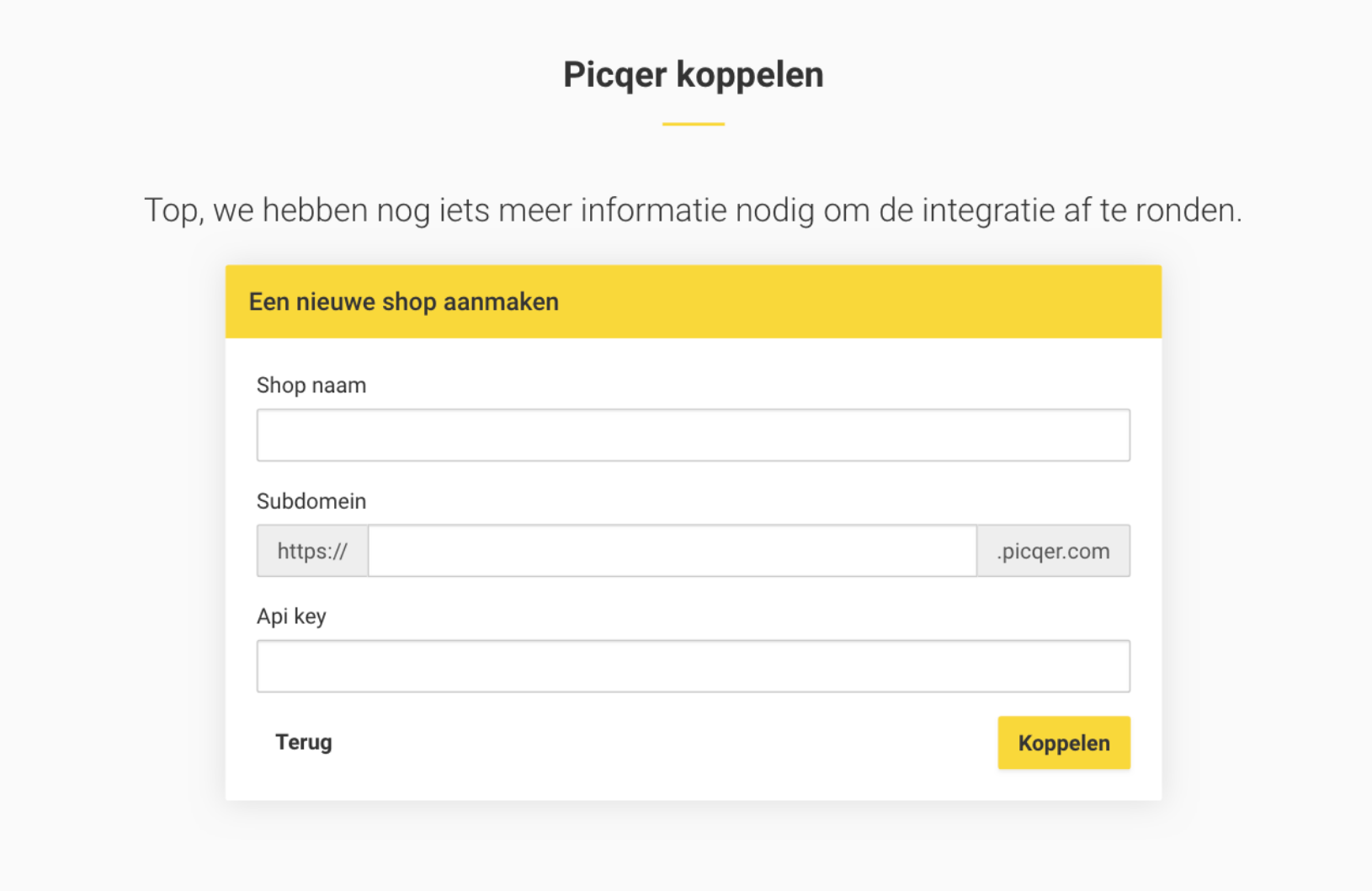The height and width of the screenshot is (891, 1372).
Task: Select the bottom input for API key
Action: [693, 666]
